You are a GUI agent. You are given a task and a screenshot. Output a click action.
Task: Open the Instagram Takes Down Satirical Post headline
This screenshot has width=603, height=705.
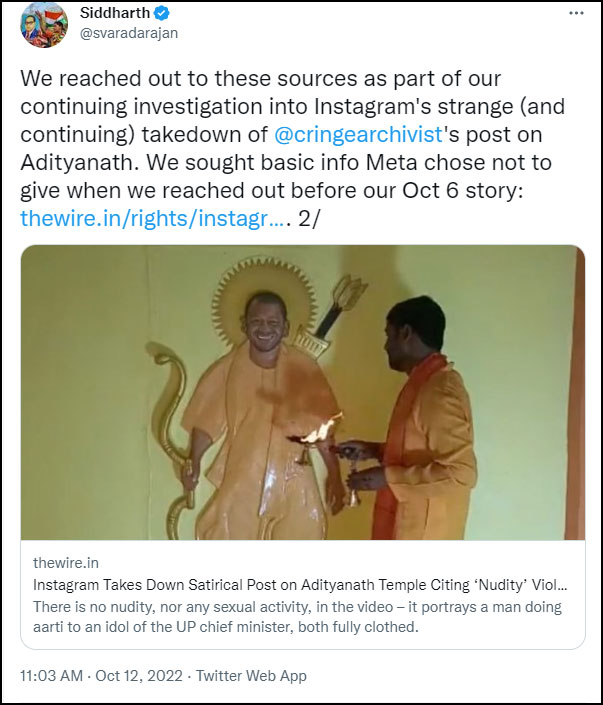pos(300,585)
